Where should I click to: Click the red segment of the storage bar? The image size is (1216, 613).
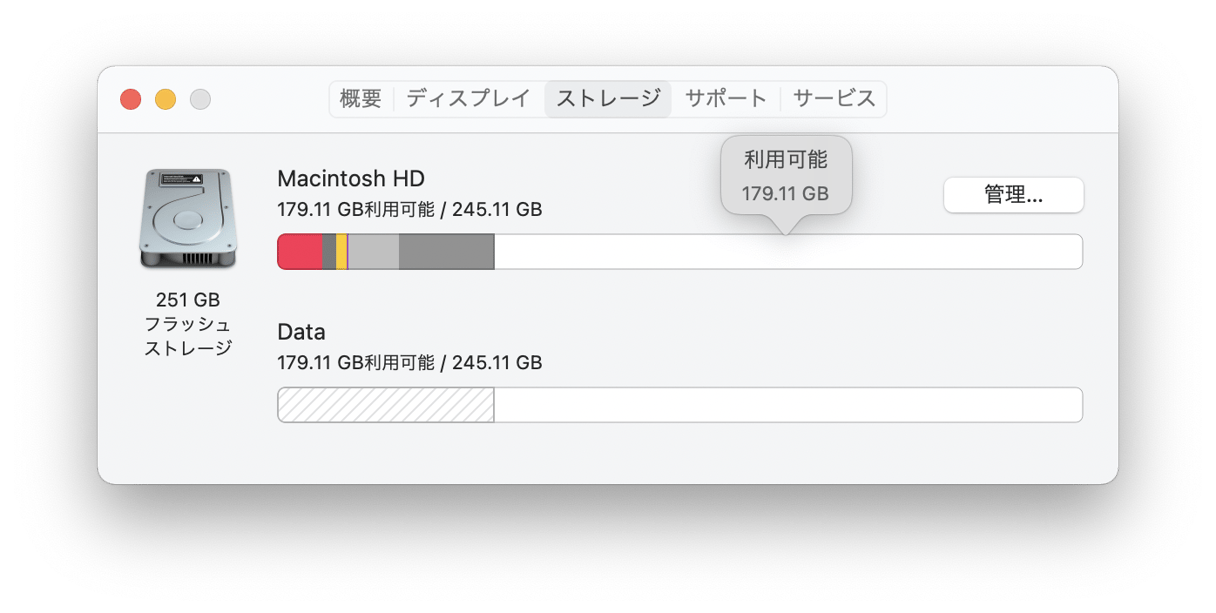[300, 252]
